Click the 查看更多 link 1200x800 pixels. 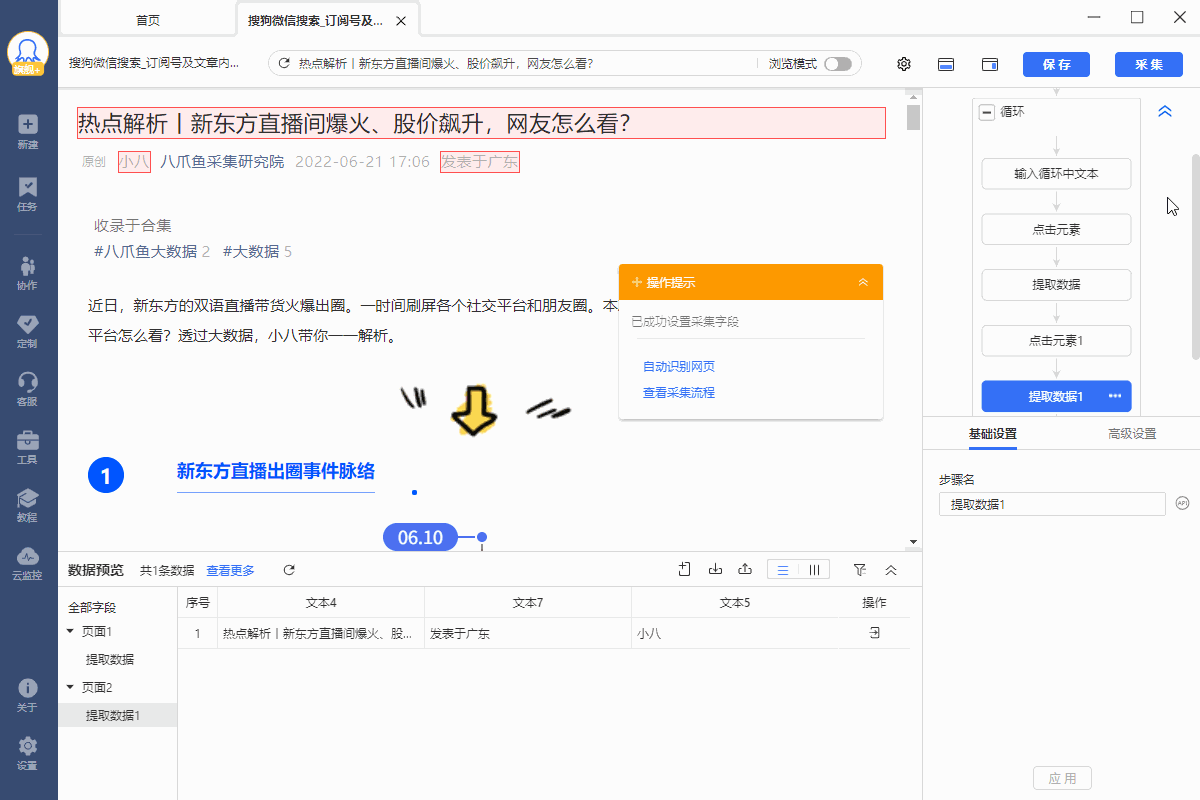point(231,570)
